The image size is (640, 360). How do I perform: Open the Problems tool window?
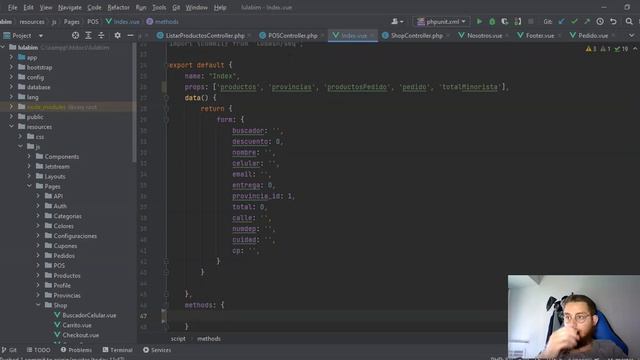[76, 350]
